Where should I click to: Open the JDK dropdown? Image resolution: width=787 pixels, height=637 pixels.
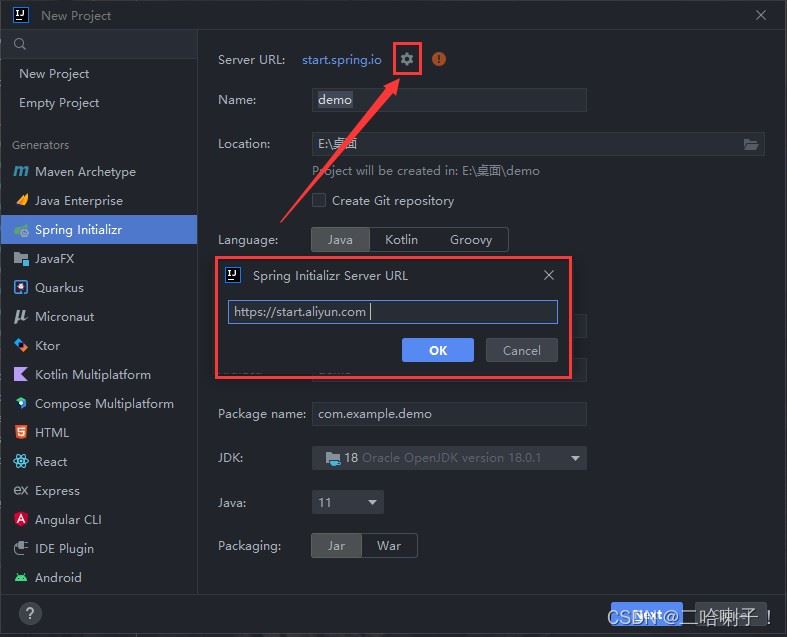449,458
